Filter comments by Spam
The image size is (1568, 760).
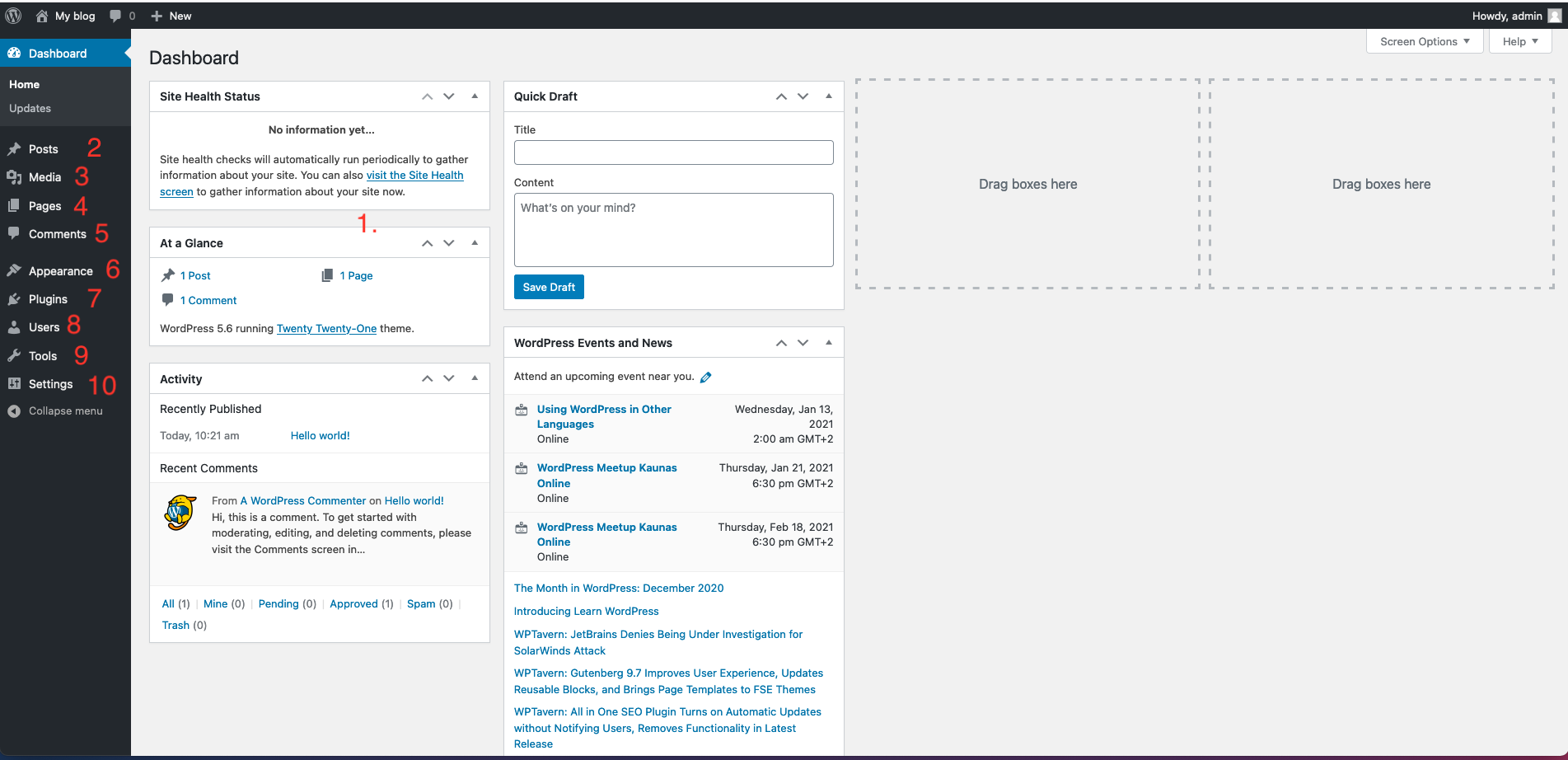pyautogui.click(x=421, y=603)
